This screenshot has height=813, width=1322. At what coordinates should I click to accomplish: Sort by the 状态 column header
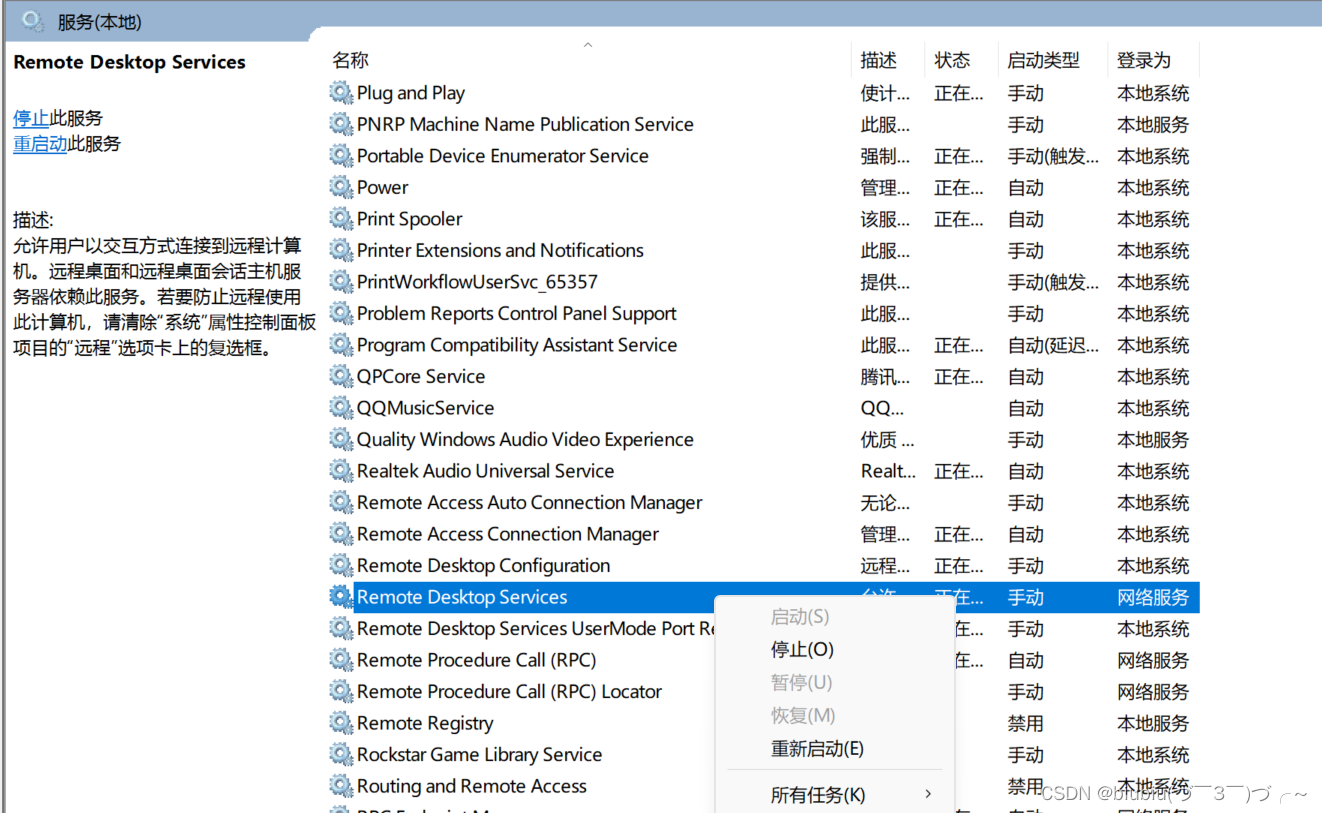[952, 60]
